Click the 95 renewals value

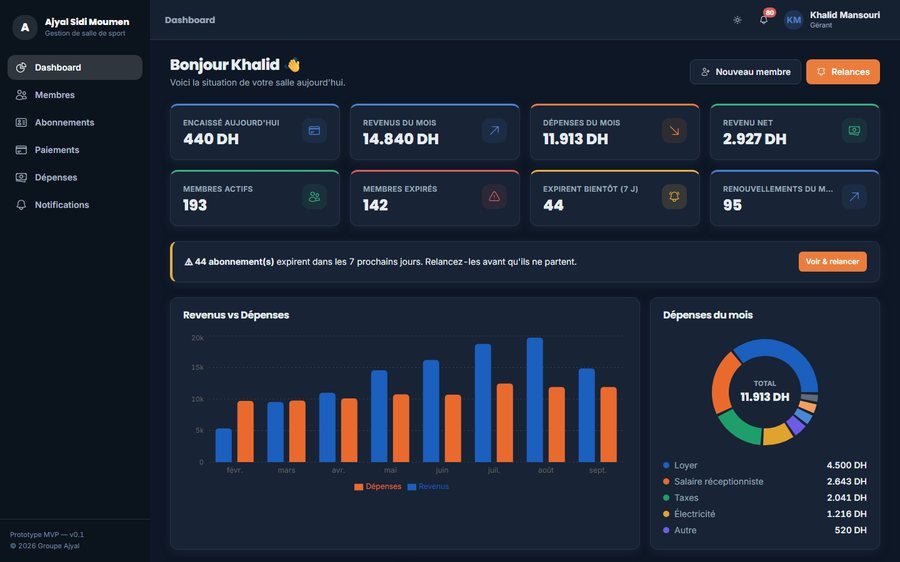[732, 206]
